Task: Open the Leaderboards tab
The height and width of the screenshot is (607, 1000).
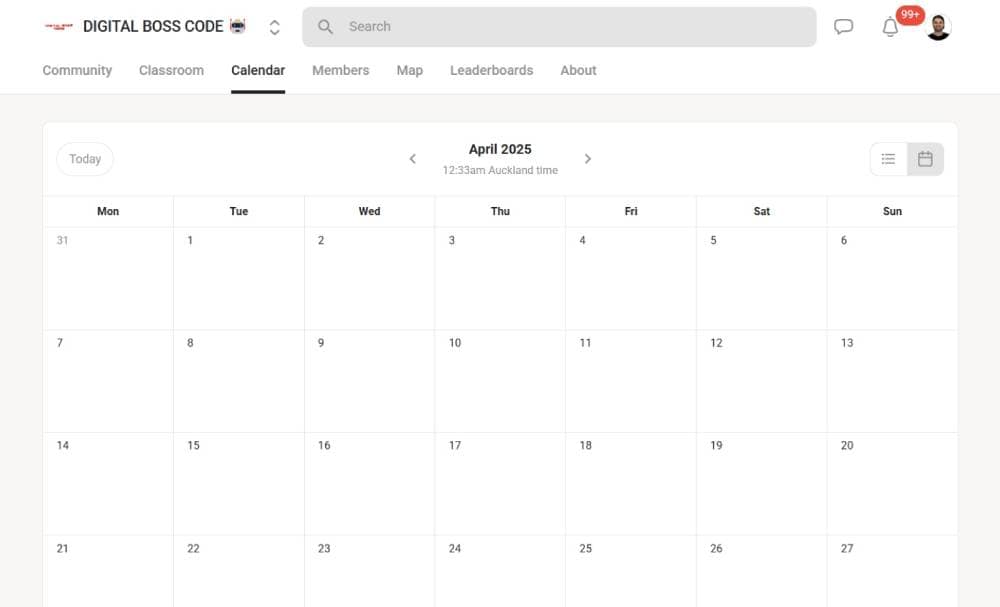Action: point(492,70)
